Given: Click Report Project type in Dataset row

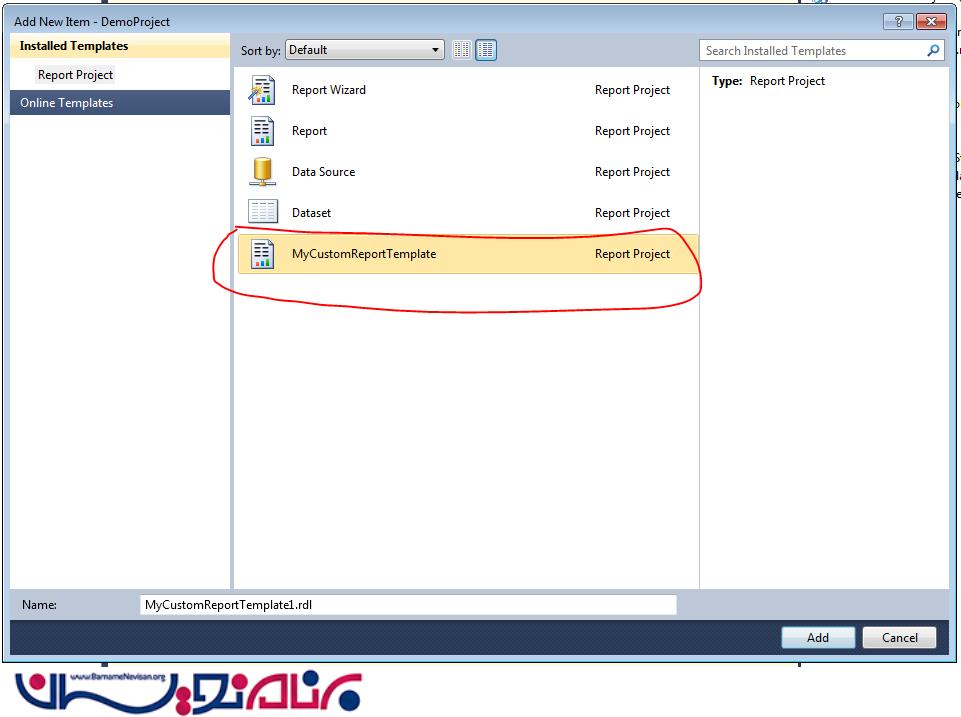Looking at the screenshot, I should [632, 213].
